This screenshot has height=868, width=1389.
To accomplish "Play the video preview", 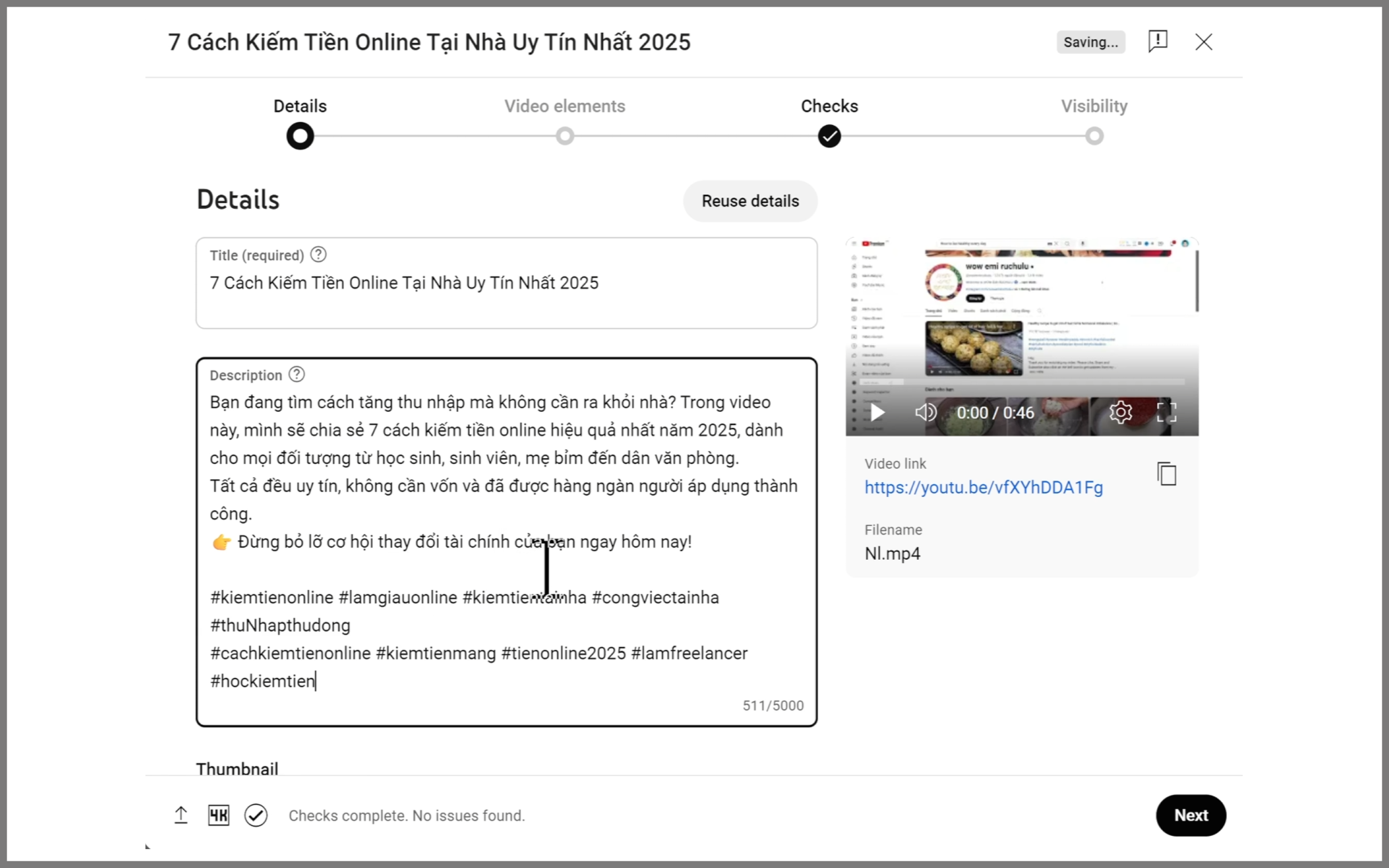I will pos(877,412).
